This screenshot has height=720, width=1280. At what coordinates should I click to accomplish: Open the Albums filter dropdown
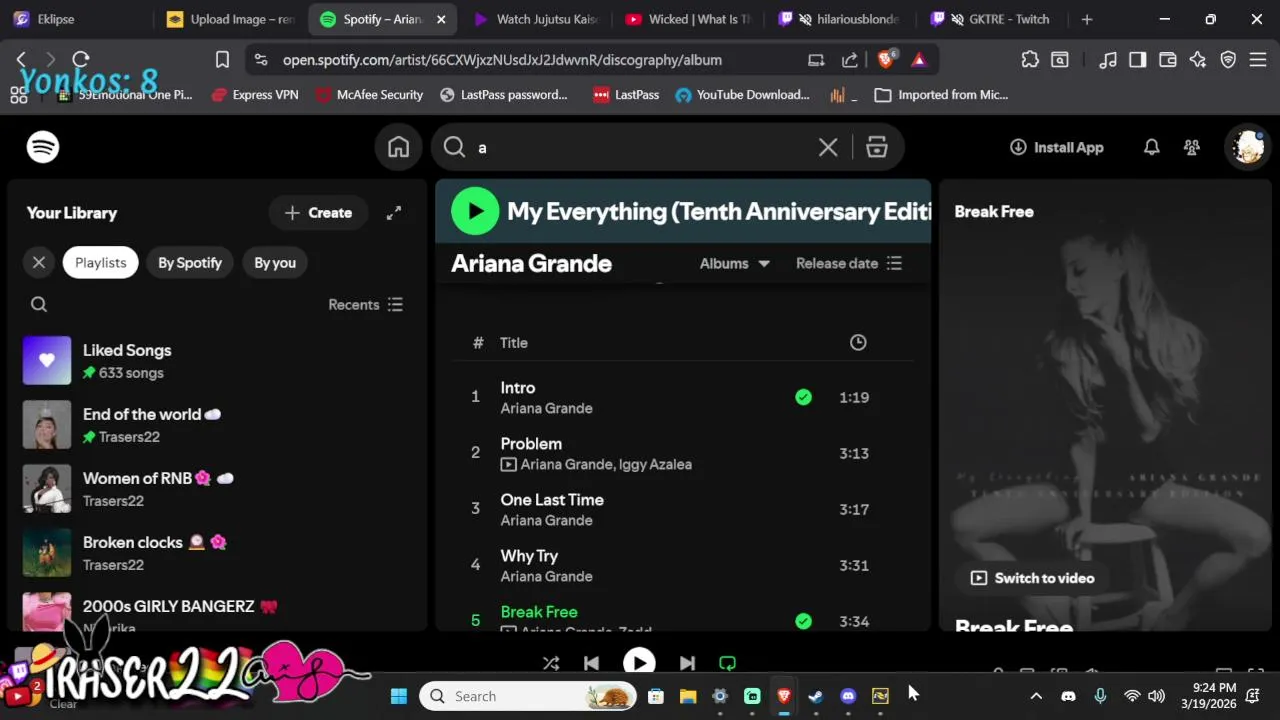click(735, 264)
